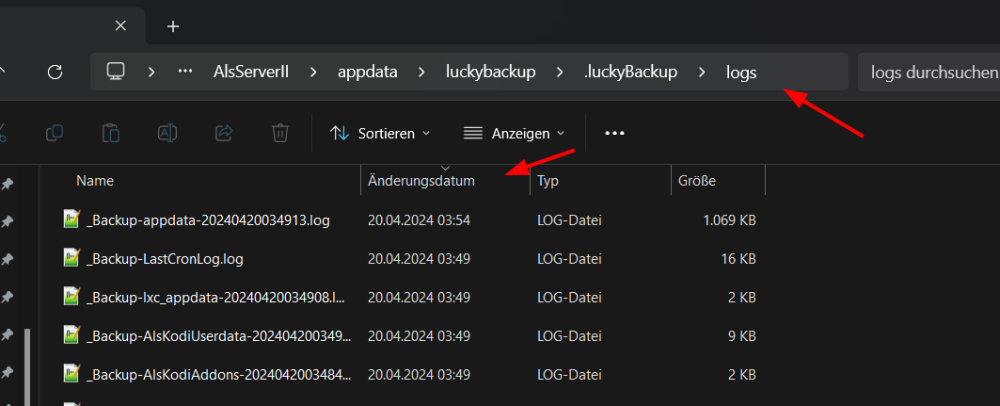
Task: Click the Copy toolbar icon
Action: 54,133
